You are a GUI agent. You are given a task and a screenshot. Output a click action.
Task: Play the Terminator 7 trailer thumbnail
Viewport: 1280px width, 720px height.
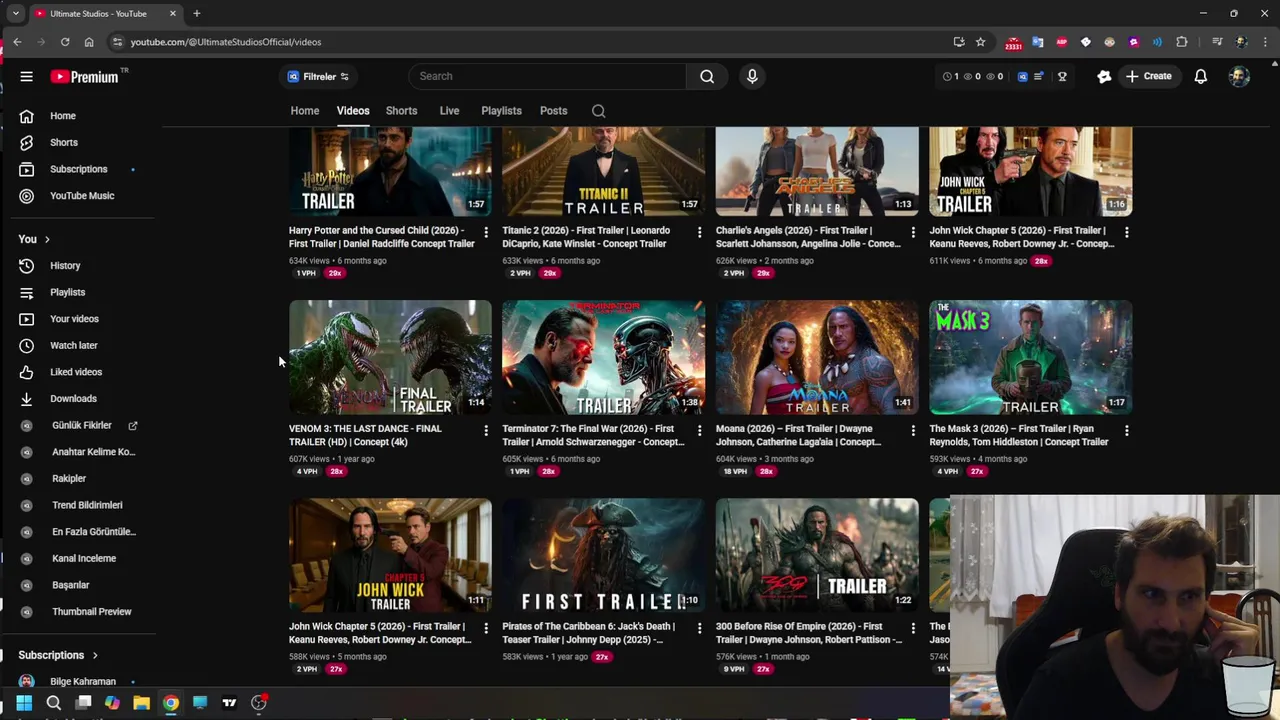click(603, 357)
